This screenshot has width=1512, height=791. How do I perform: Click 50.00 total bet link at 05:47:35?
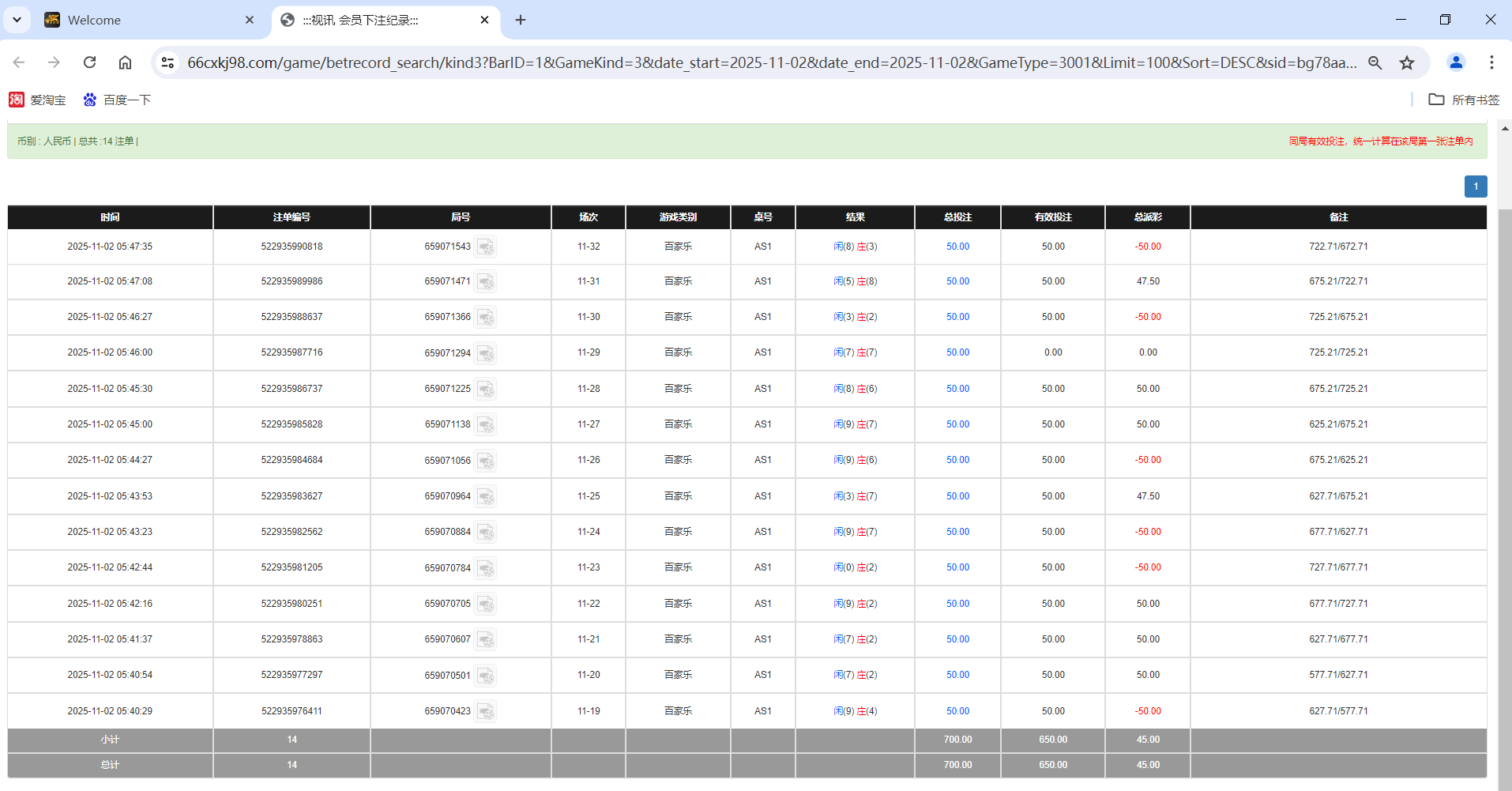pos(957,247)
